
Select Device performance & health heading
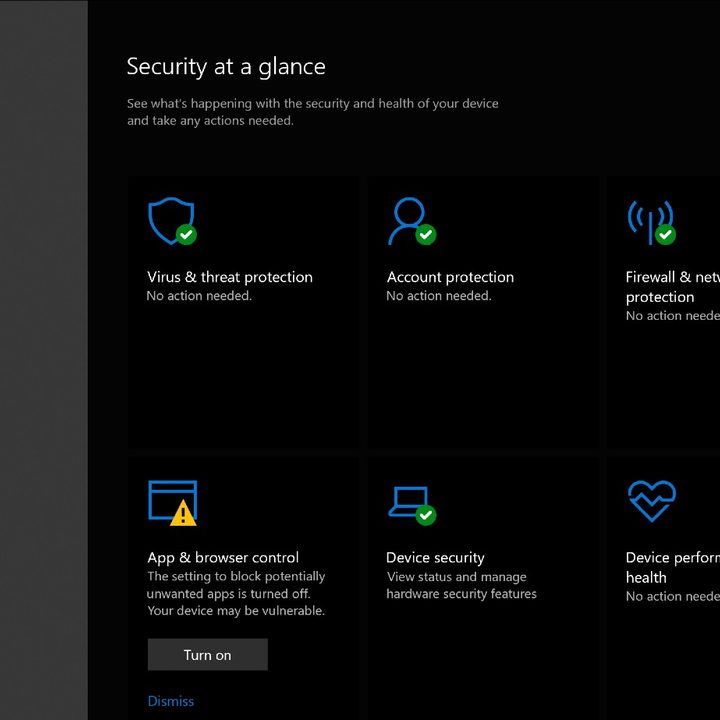click(x=673, y=567)
